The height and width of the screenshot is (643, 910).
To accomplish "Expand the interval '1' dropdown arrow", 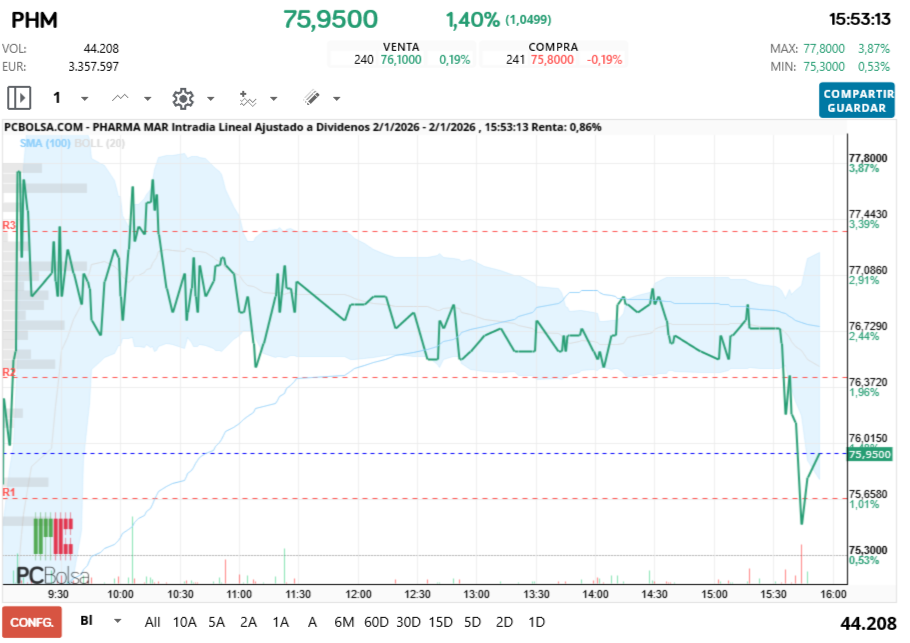I will tap(84, 99).
